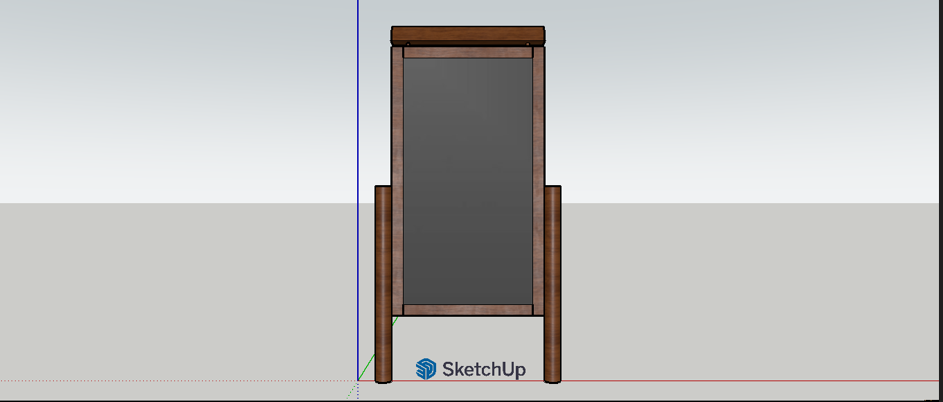Select the bottom horizontal frame rail

(468, 310)
